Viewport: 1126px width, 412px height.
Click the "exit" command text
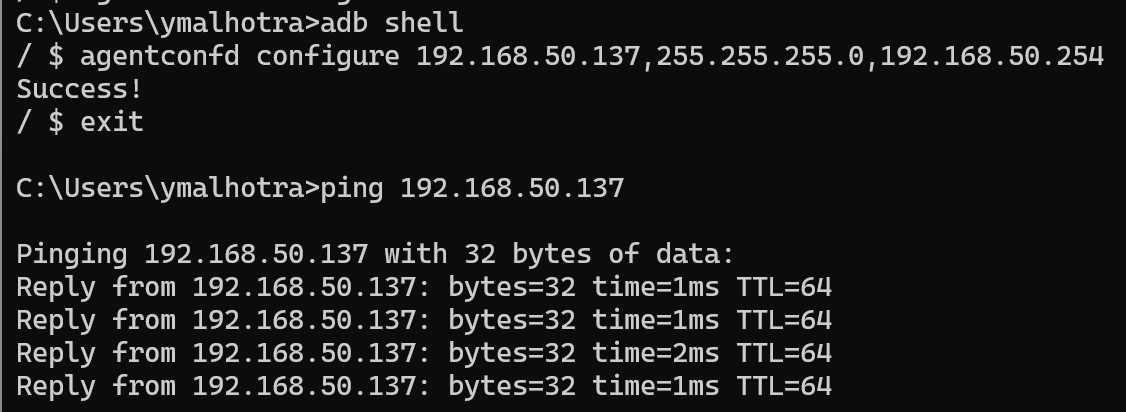[112, 122]
